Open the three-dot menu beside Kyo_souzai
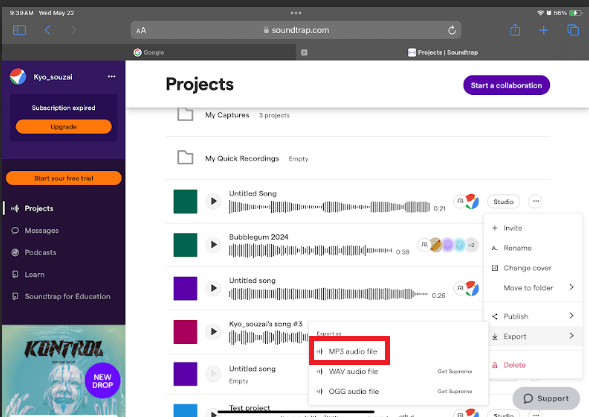The image size is (589, 417). pos(112,77)
